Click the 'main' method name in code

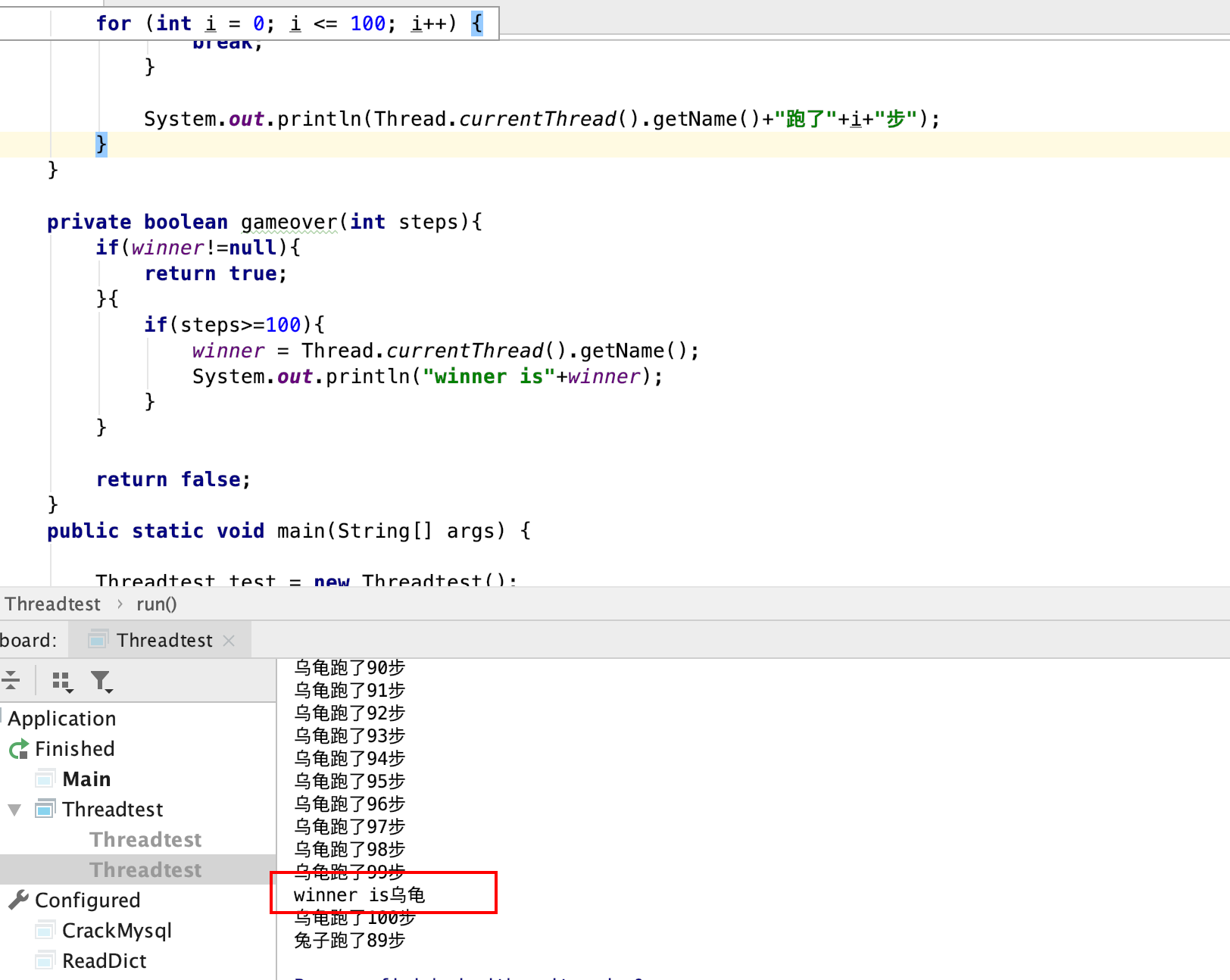tap(301, 531)
